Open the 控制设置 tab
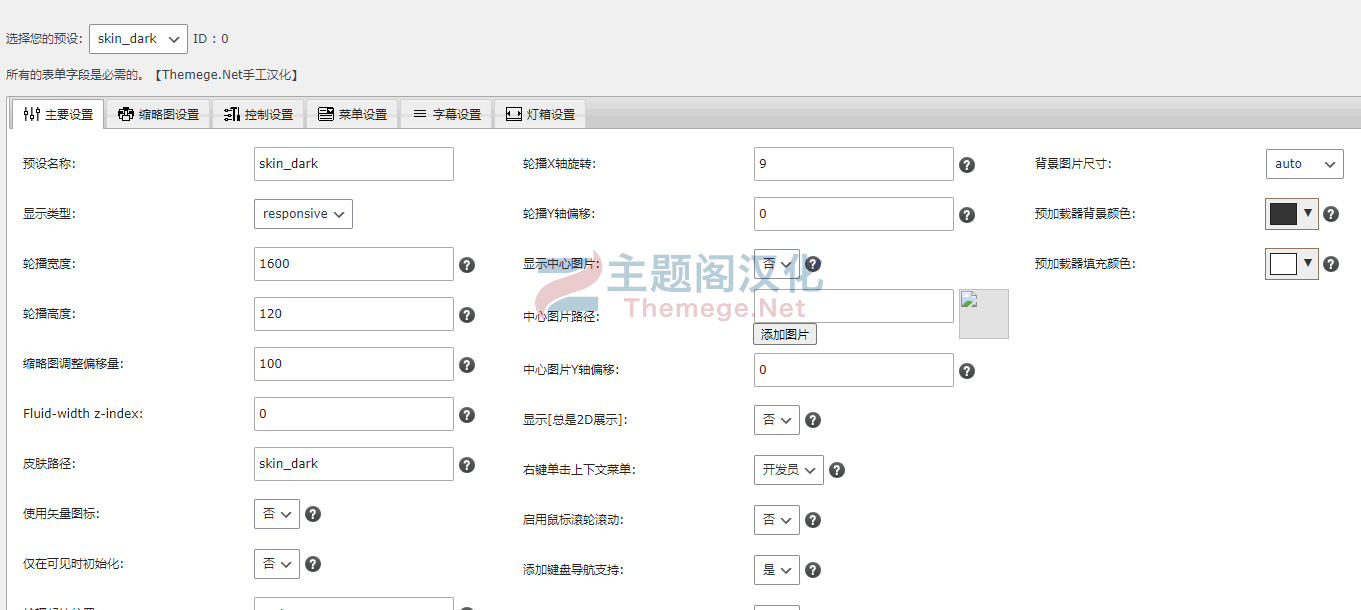The width and height of the screenshot is (1361, 610). pos(258,114)
